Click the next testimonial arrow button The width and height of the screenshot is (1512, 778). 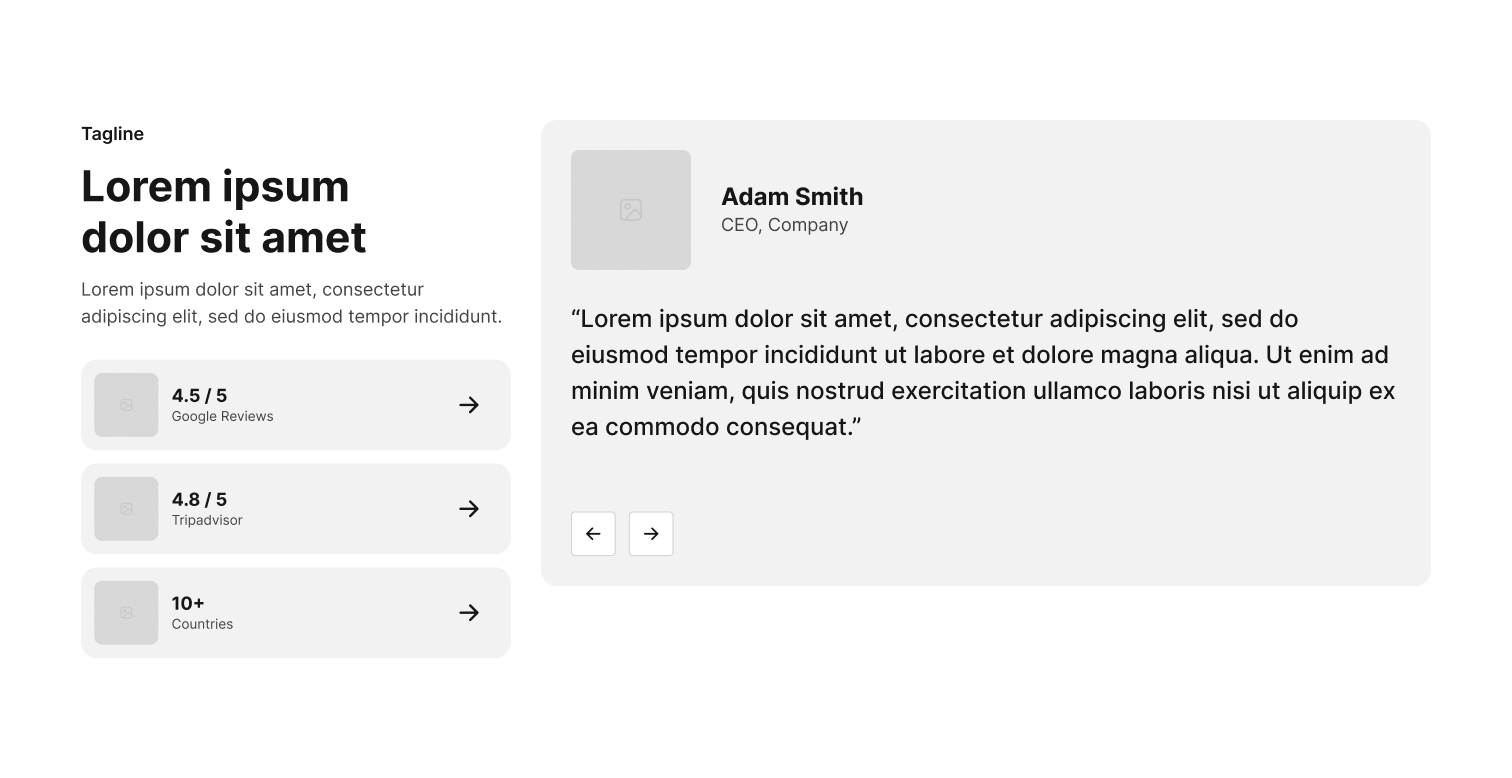(651, 534)
